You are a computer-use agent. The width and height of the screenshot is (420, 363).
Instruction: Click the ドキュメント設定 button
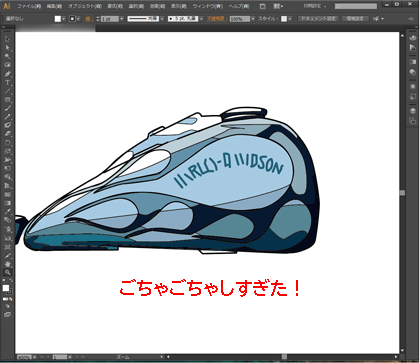pos(318,19)
